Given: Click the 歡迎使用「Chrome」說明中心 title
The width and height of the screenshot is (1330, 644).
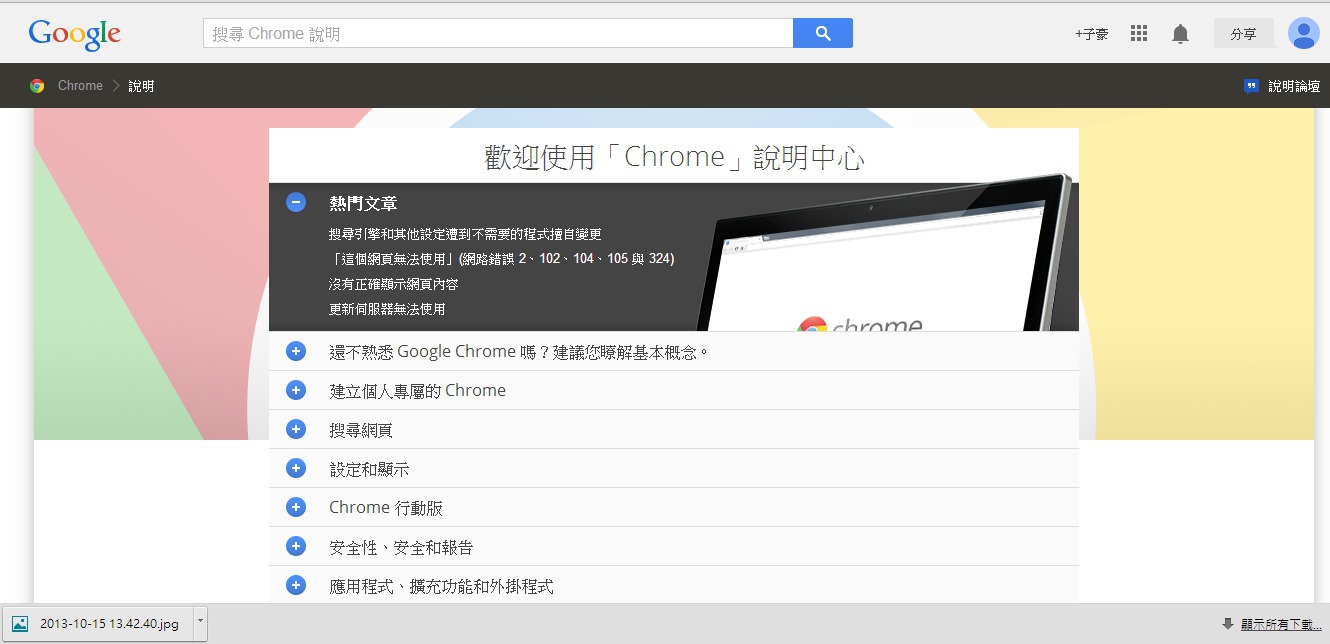Looking at the screenshot, I should point(674,157).
